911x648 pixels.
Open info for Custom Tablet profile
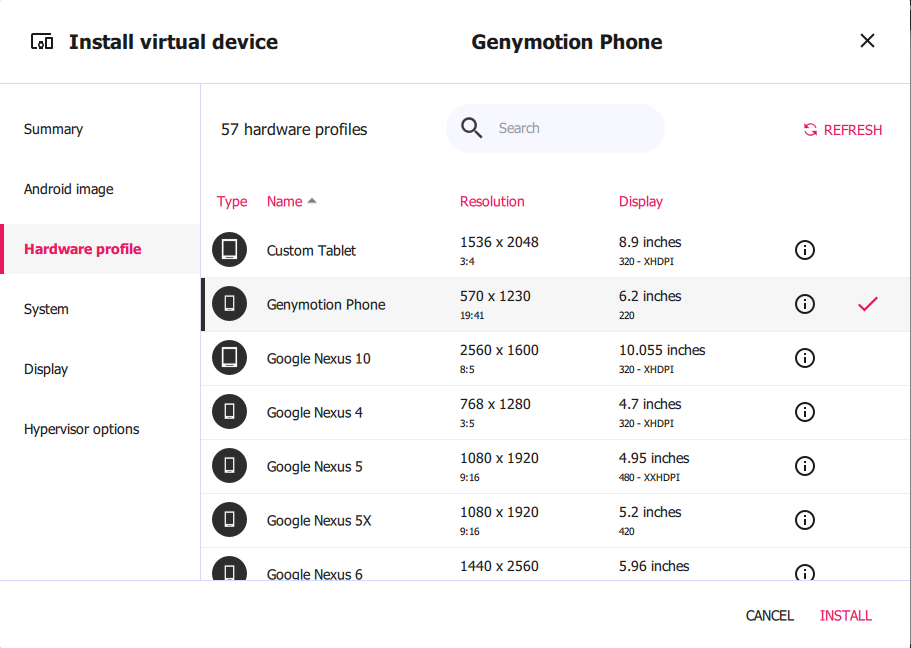[x=805, y=250]
